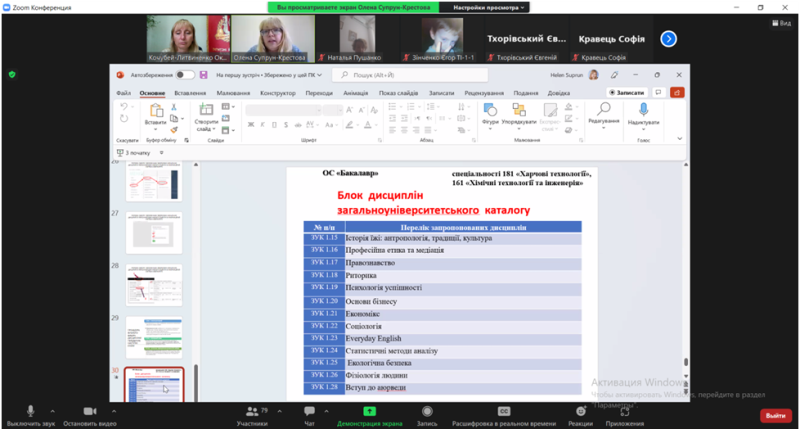Open the Анімація ribbon tab
800x429 pixels.
[x=355, y=92]
